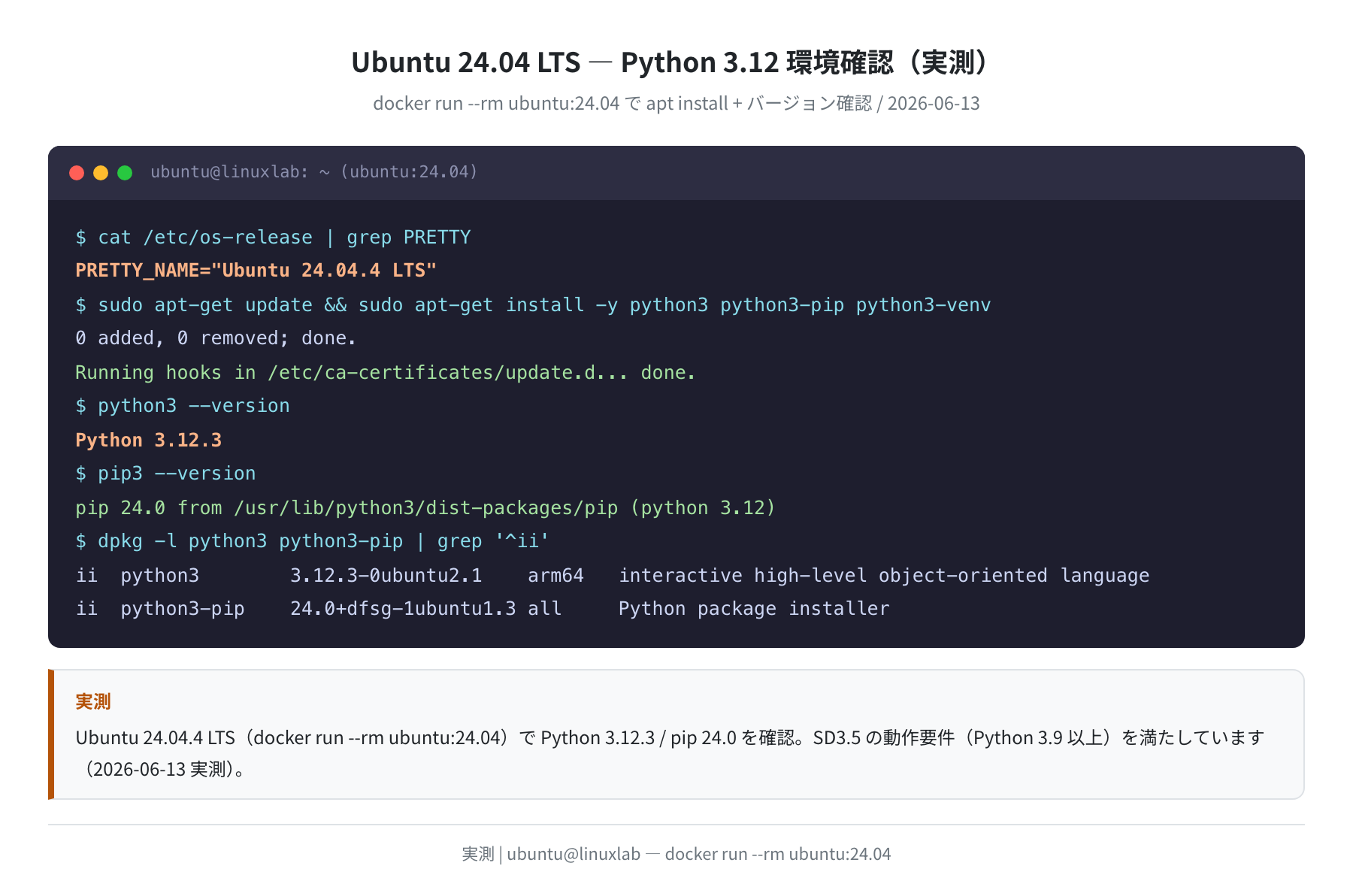The width and height of the screenshot is (1353, 896).
Task: Click the pip3 --version command
Action: pyautogui.click(x=165, y=474)
